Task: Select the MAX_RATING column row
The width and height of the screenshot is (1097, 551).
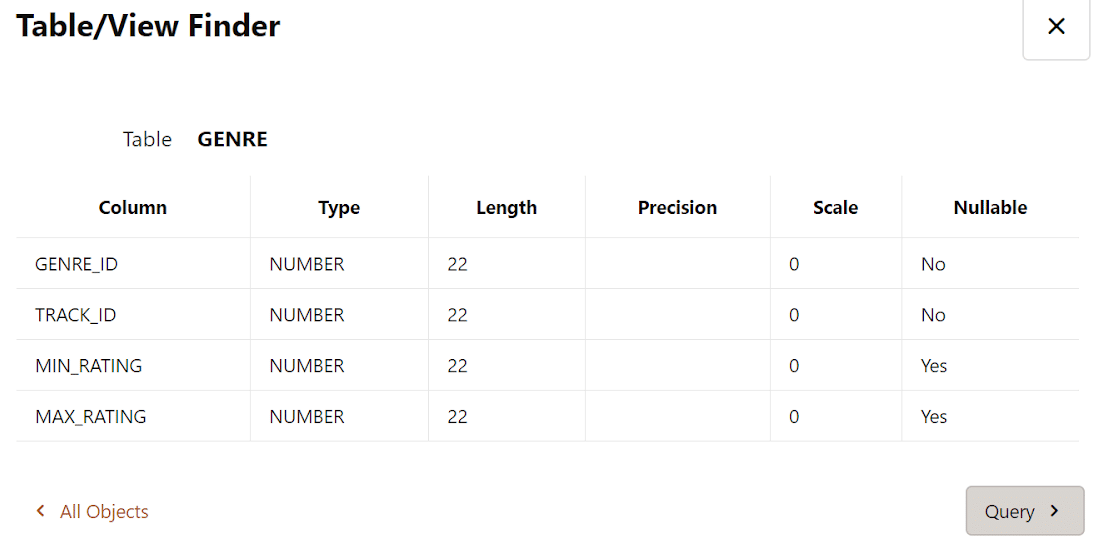Action: coord(91,417)
